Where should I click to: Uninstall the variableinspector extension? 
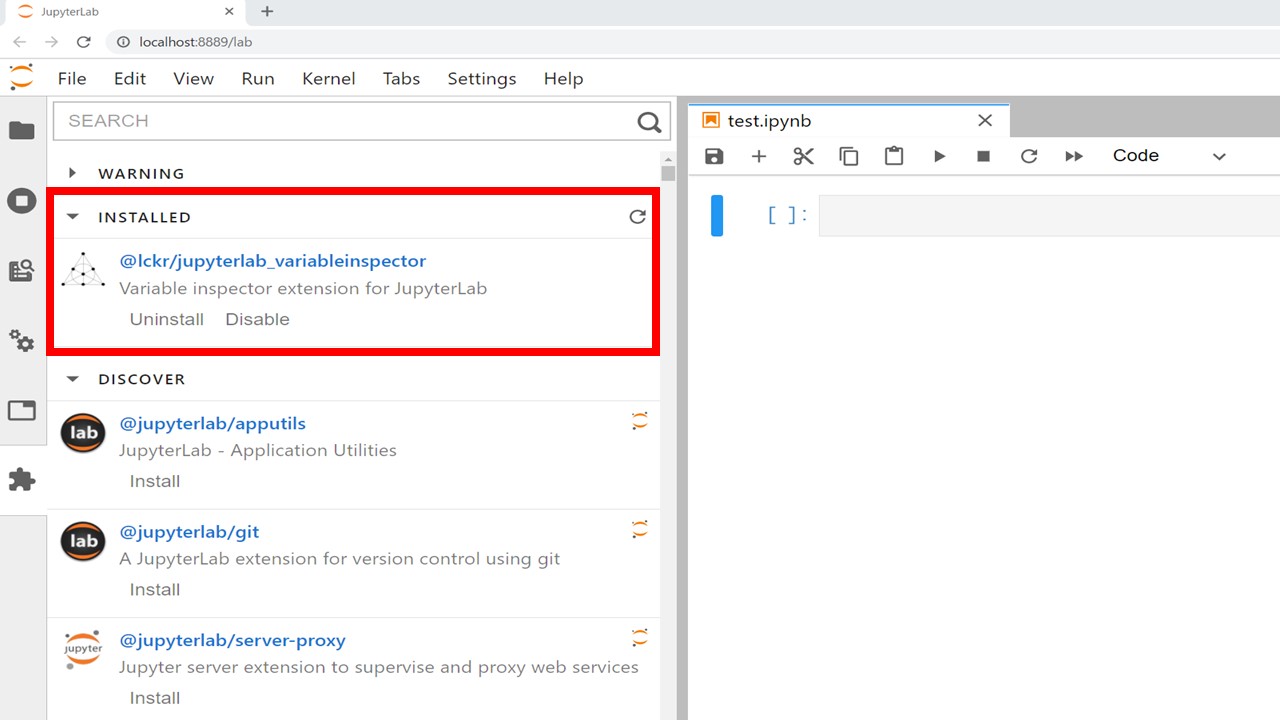point(167,319)
